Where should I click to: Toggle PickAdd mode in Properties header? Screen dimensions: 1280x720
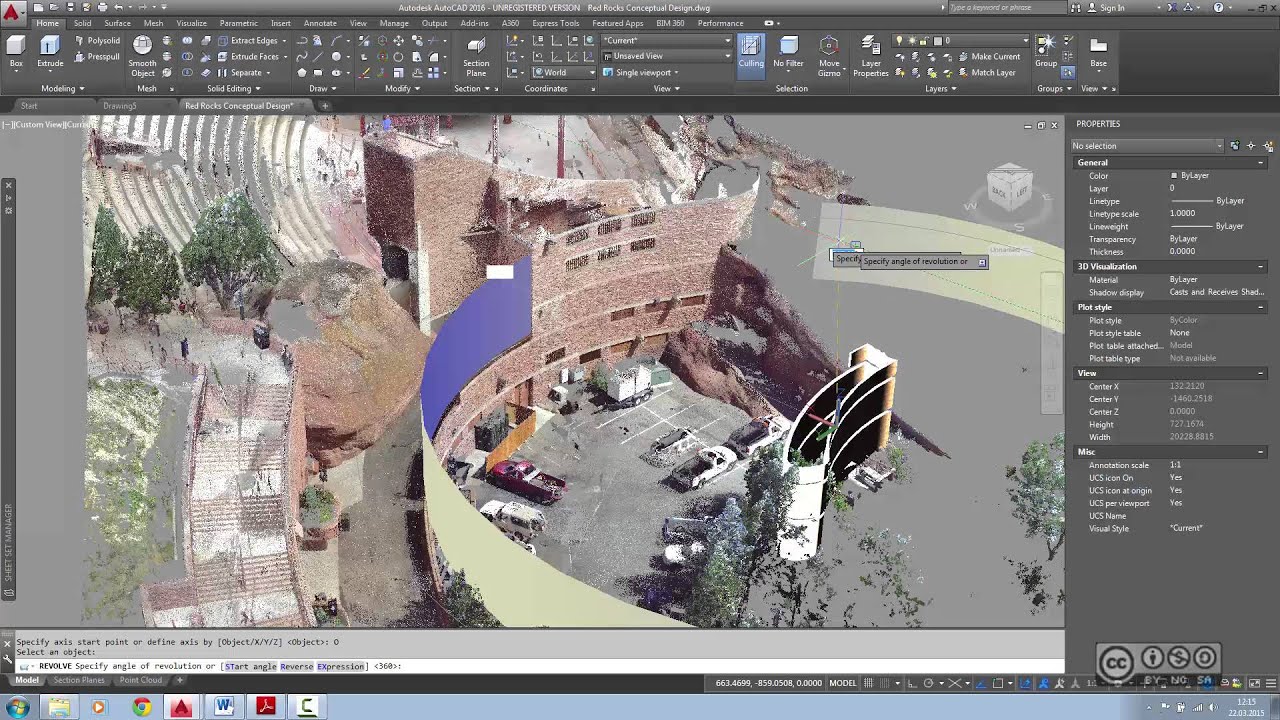coord(1235,146)
